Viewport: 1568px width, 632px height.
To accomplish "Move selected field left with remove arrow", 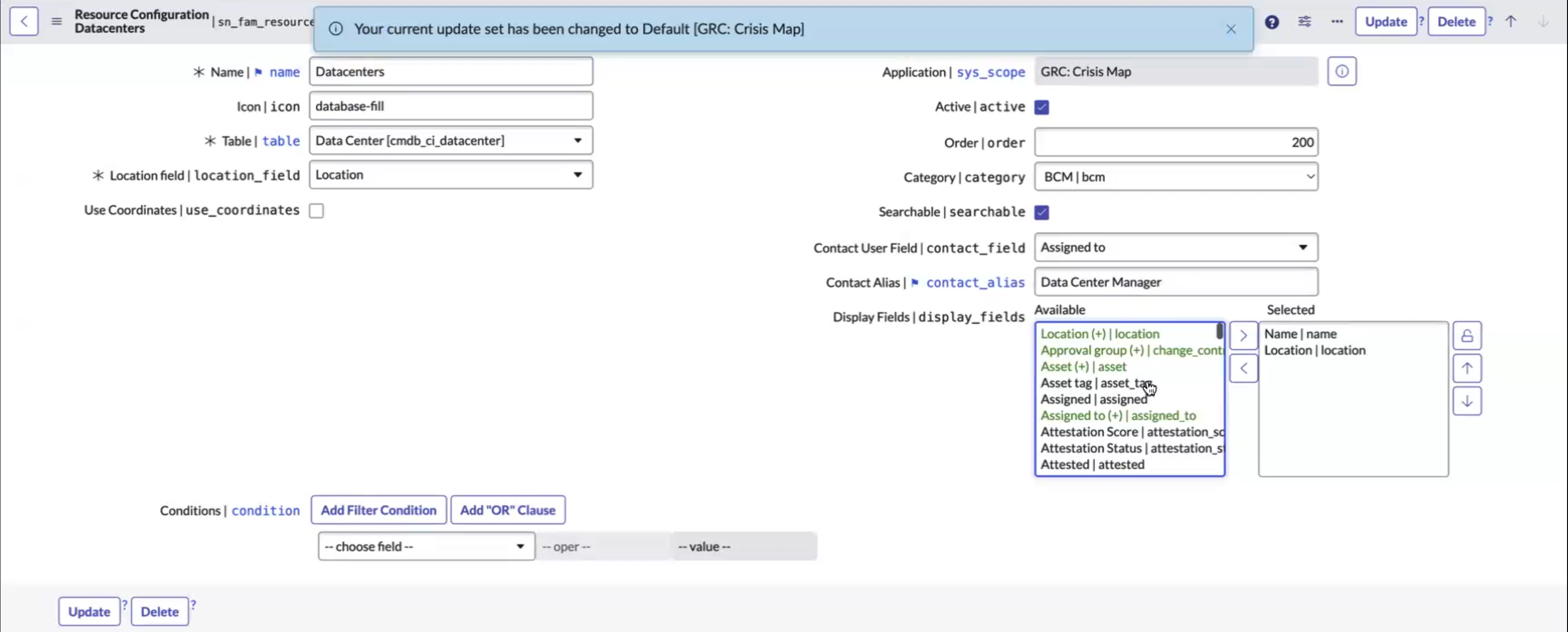I will [1243, 368].
